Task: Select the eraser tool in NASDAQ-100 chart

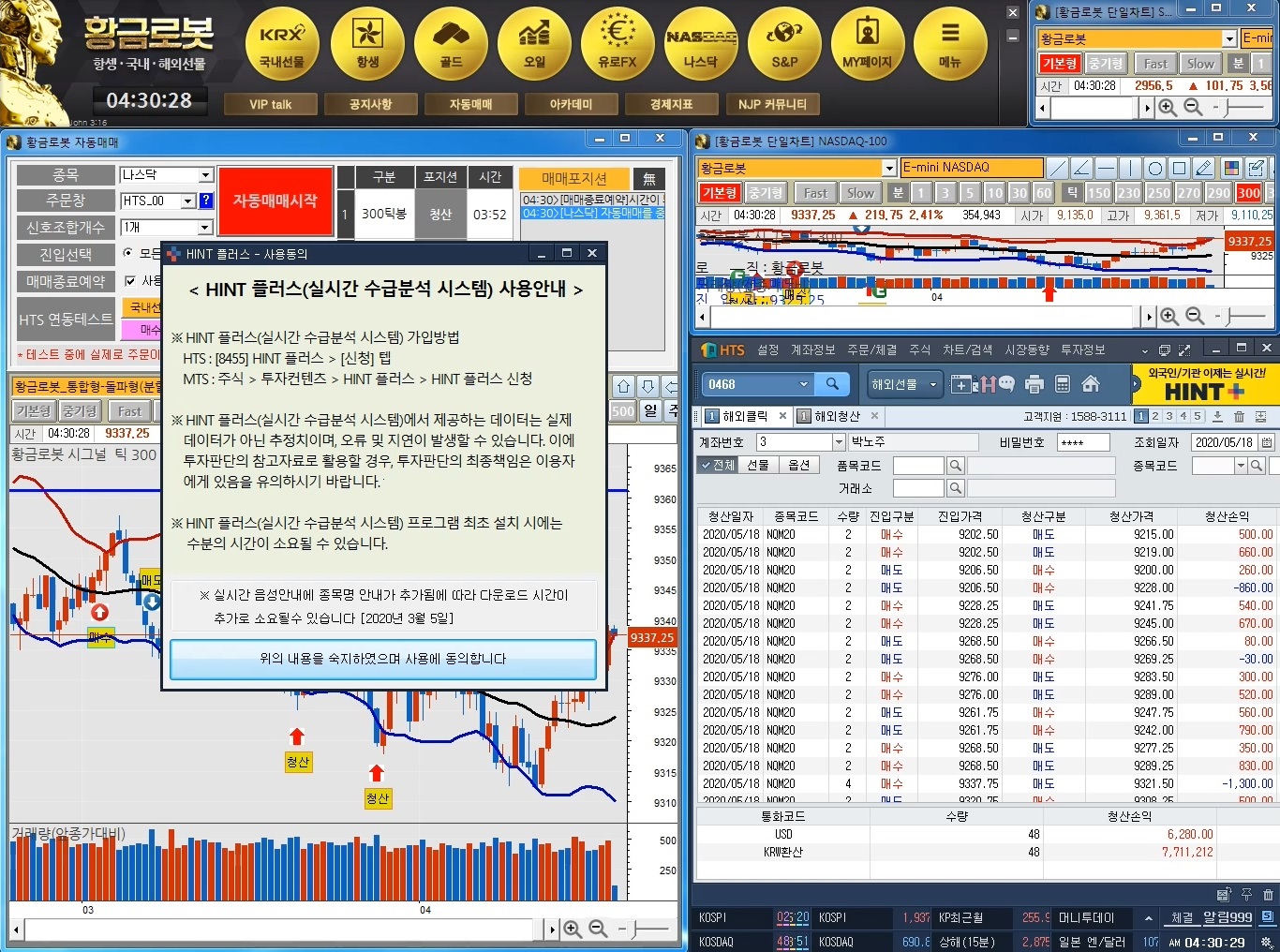Action: (x=1204, y=168)
